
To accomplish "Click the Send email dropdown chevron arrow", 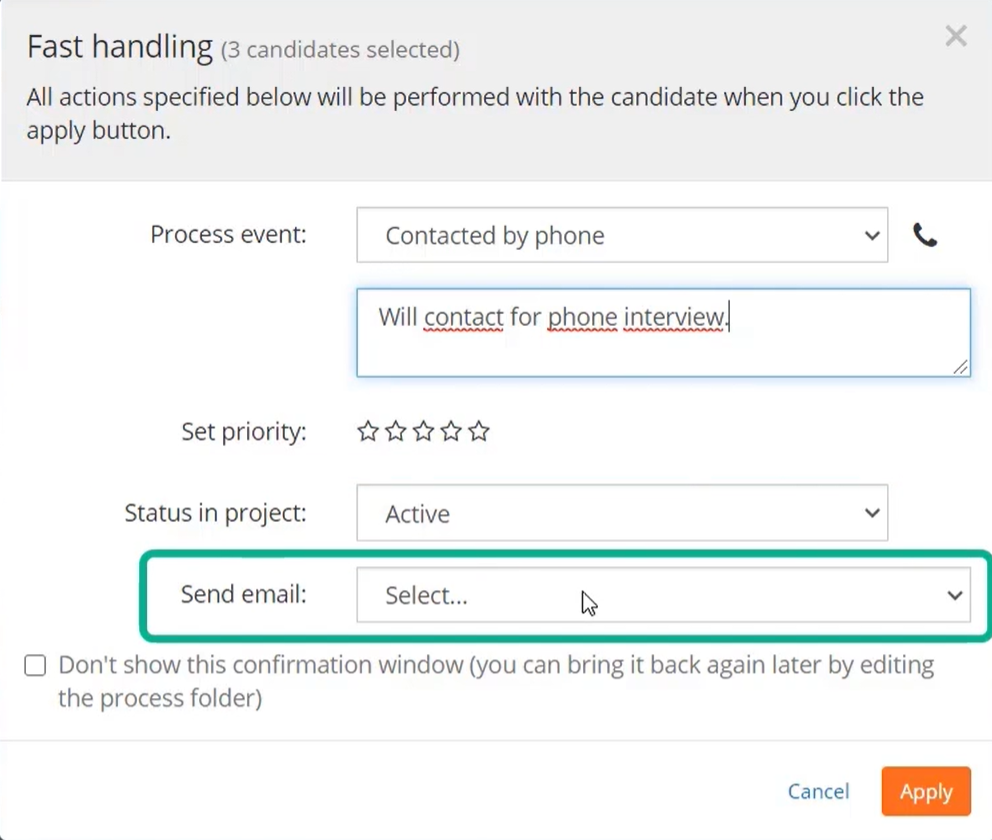I will (x=955, y=595).
